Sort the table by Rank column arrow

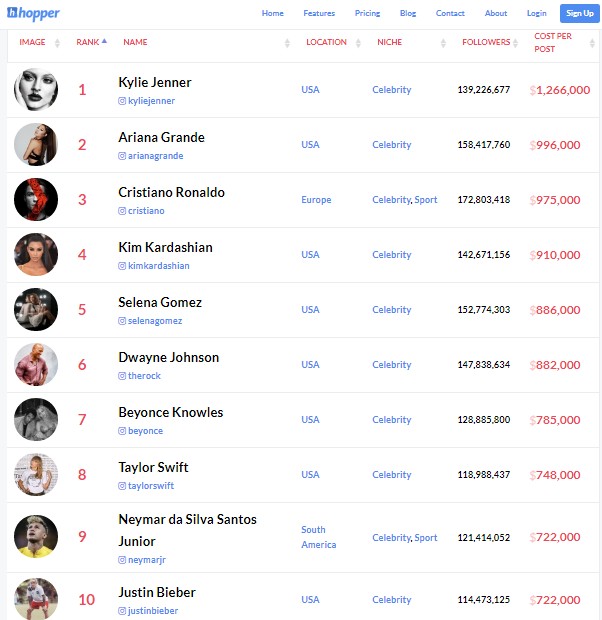[x=104, y=41]
